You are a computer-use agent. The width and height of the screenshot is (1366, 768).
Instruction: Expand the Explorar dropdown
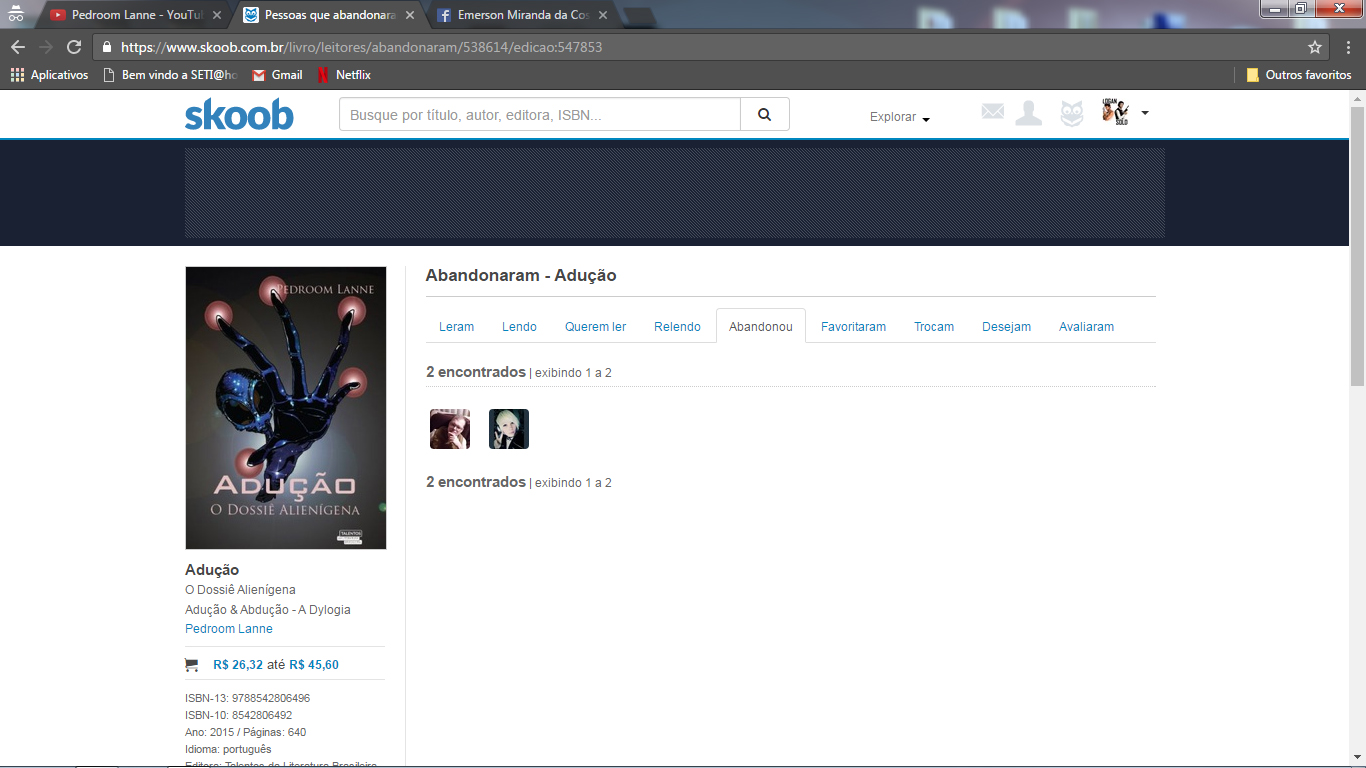pos(899,117)
